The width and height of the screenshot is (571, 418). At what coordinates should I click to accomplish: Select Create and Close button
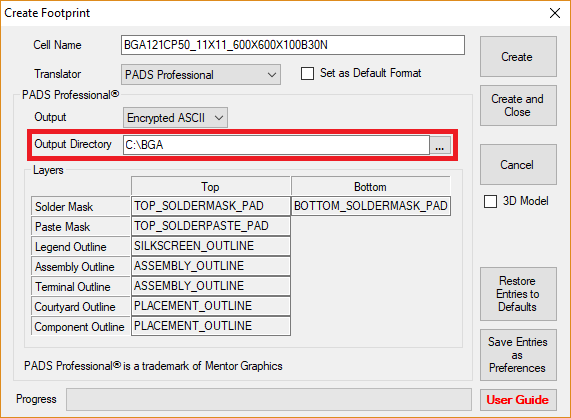[518, 106]
